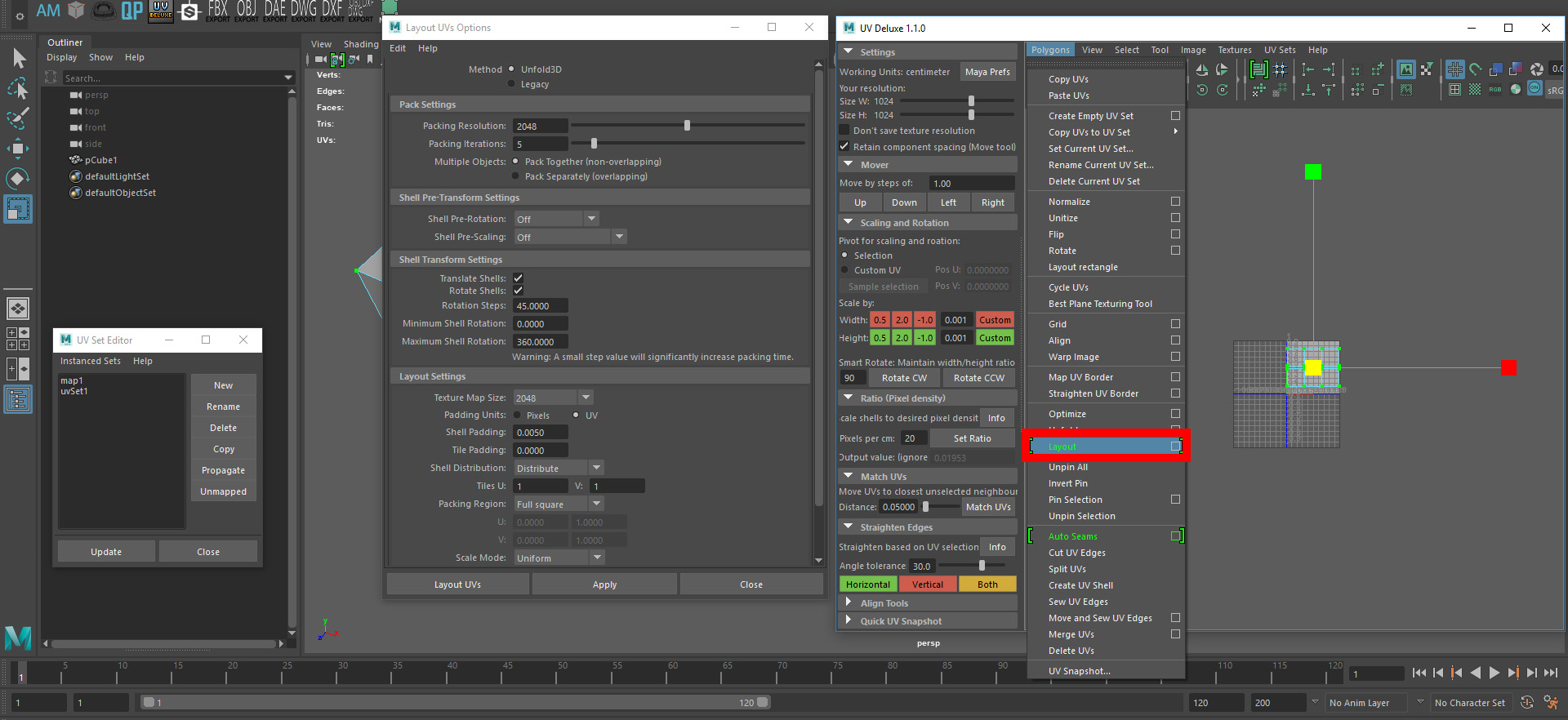This screenshot has width=1568, height=720.
Task: Expand the Align Tools section
Action: coord(884,603)
